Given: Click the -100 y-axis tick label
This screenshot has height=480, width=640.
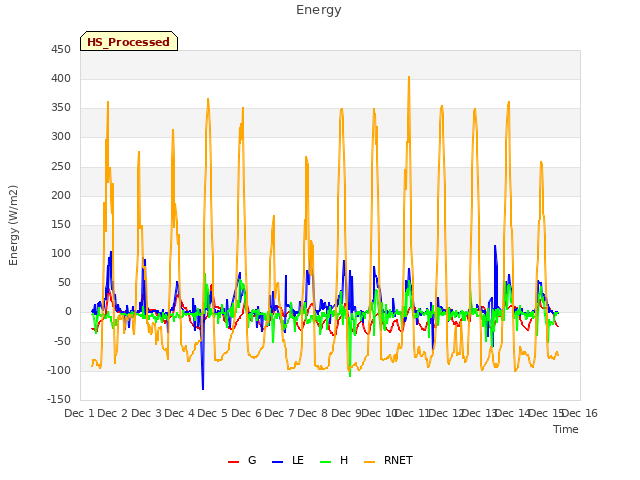Looking at the screenshot, I should point(59,371).
